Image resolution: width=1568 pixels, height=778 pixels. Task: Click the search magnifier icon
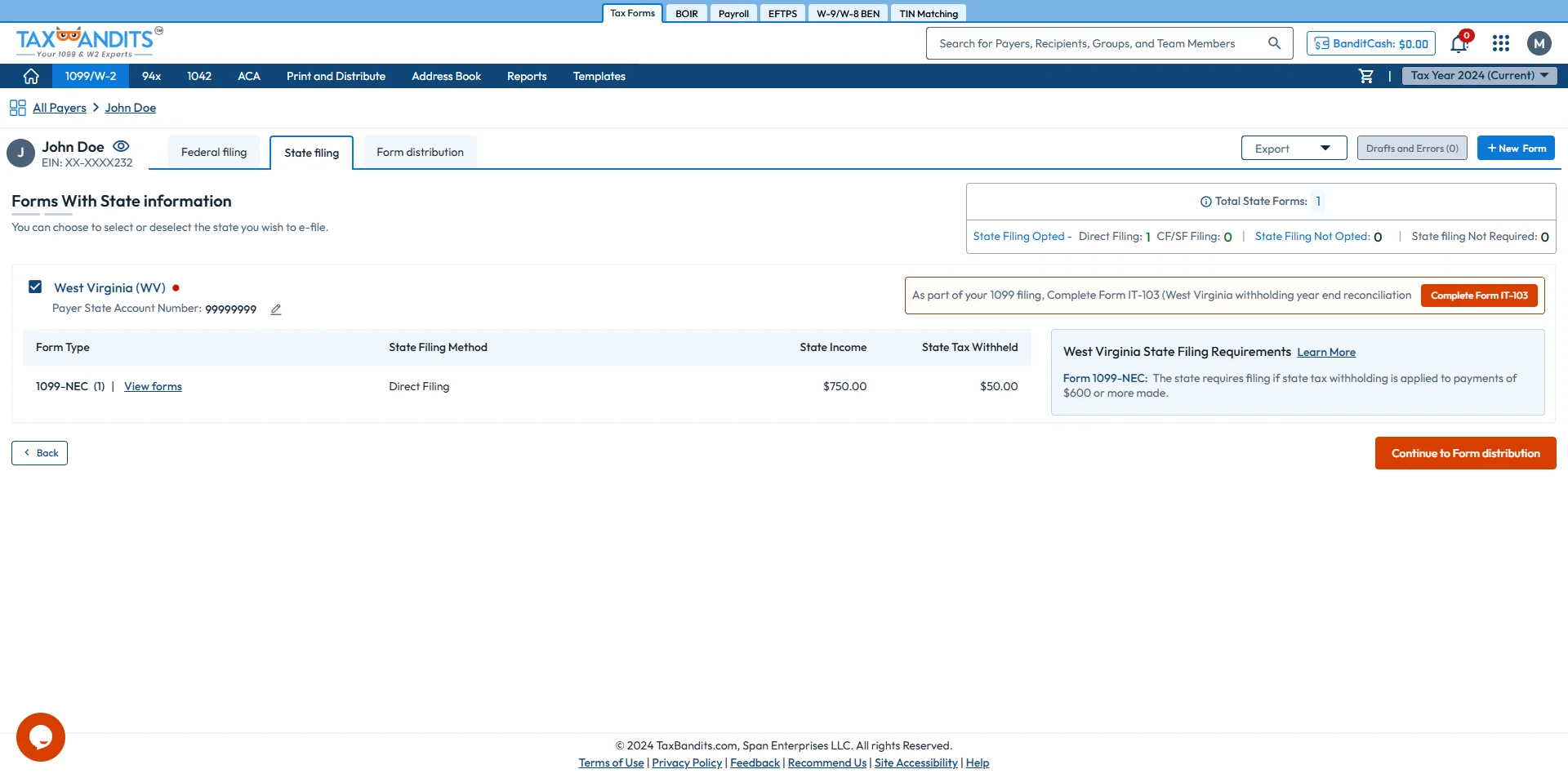(x=1275, y=43)
